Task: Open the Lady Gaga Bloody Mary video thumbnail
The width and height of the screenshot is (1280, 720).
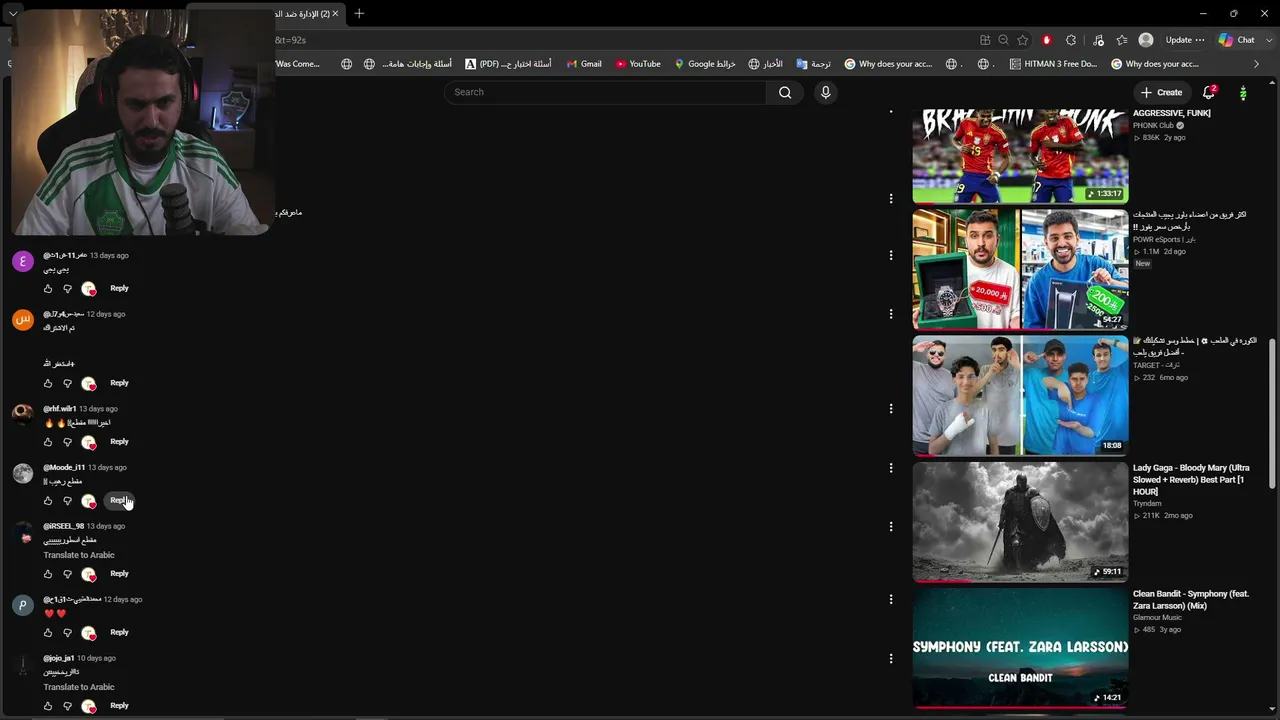Action: click(x=1020, y=522)
